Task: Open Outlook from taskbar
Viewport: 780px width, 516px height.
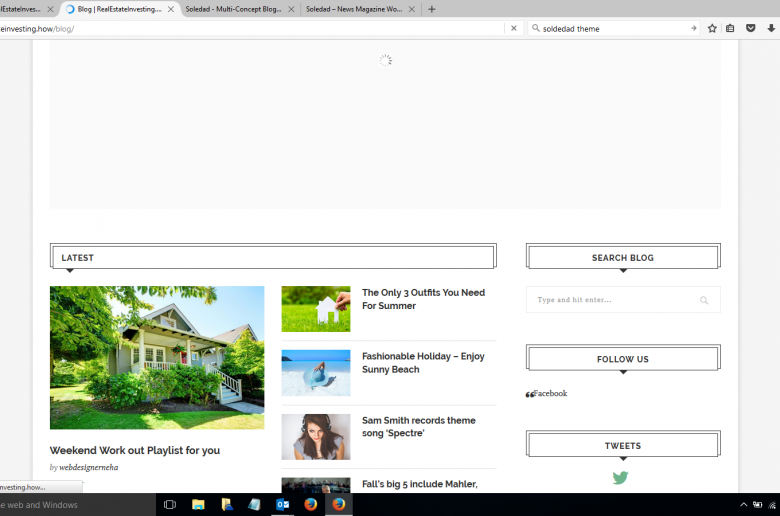Action: (283, 505)
